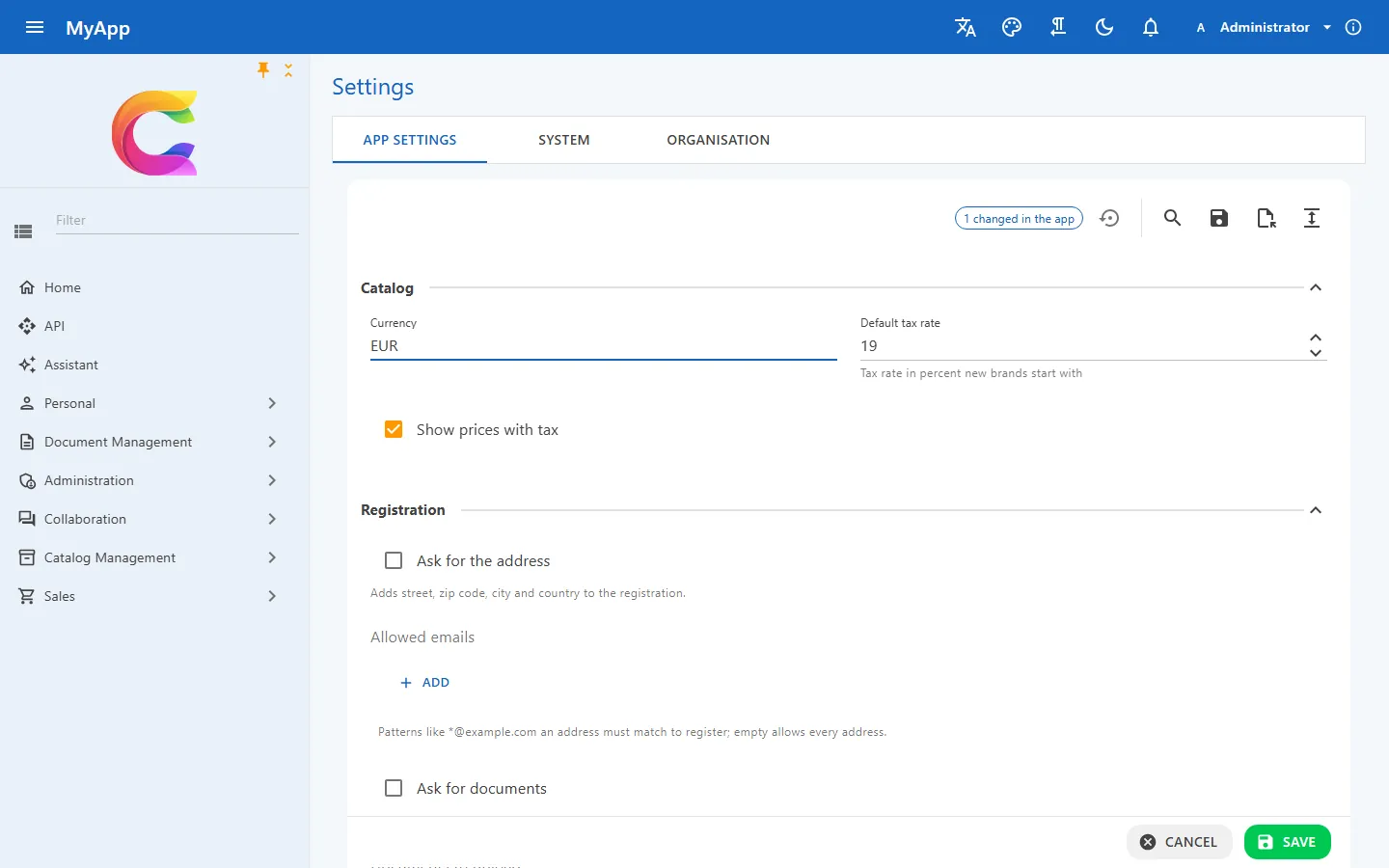This screenshot has width=1389, height=868.
Task: Reset settings with the restore history icon
Action: (1110, 218)
